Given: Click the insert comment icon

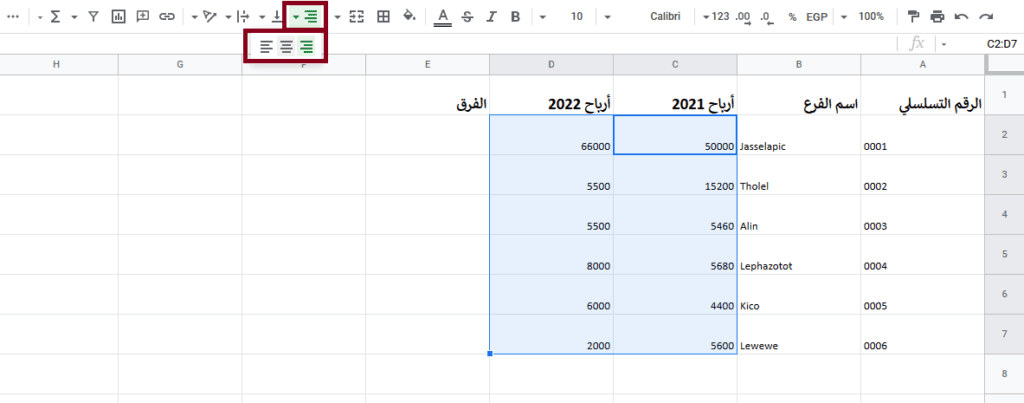Looking at the screenshot, I should point(142,17).
